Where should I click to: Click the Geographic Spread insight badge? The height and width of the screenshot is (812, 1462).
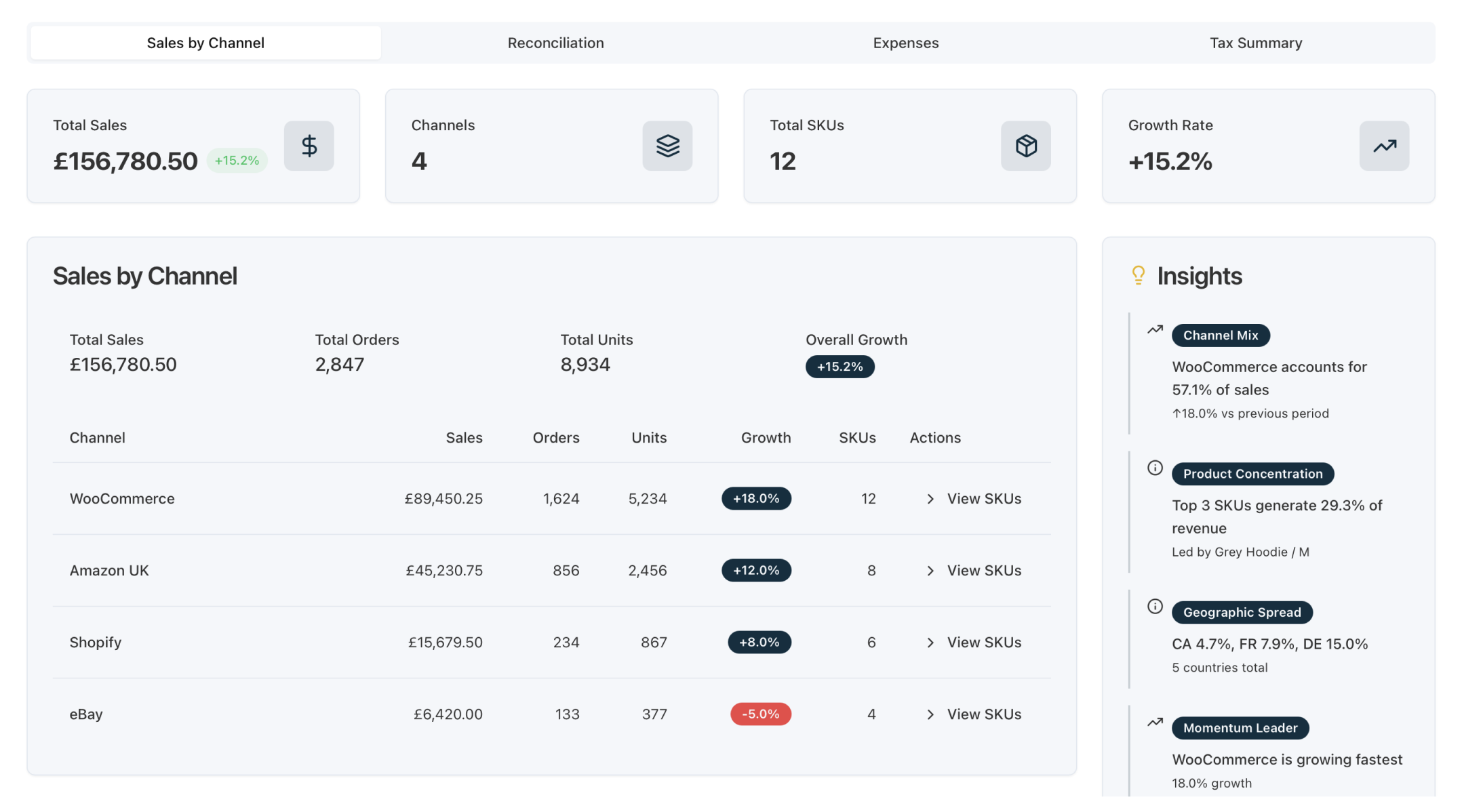(1242, 612)
